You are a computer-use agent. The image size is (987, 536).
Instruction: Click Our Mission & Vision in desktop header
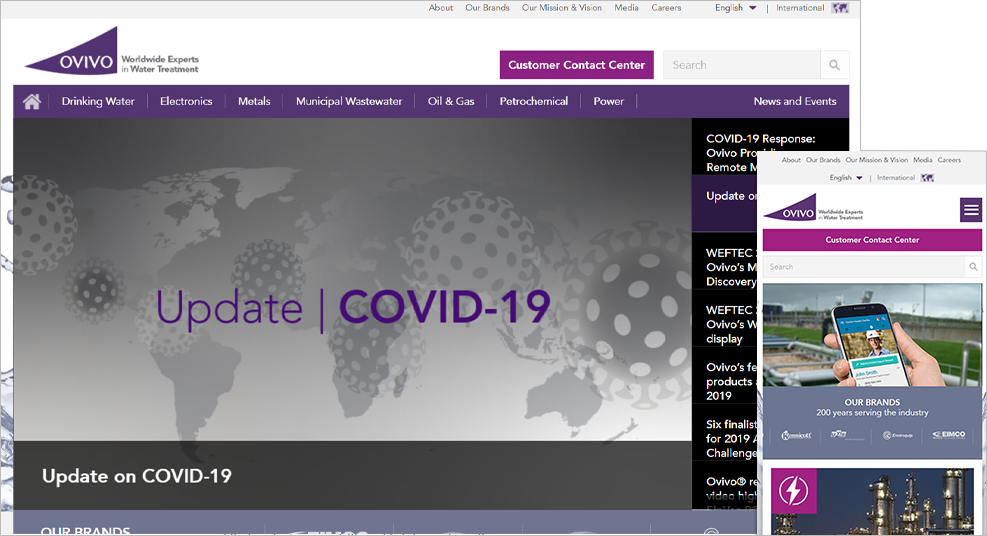coord(561,8)
